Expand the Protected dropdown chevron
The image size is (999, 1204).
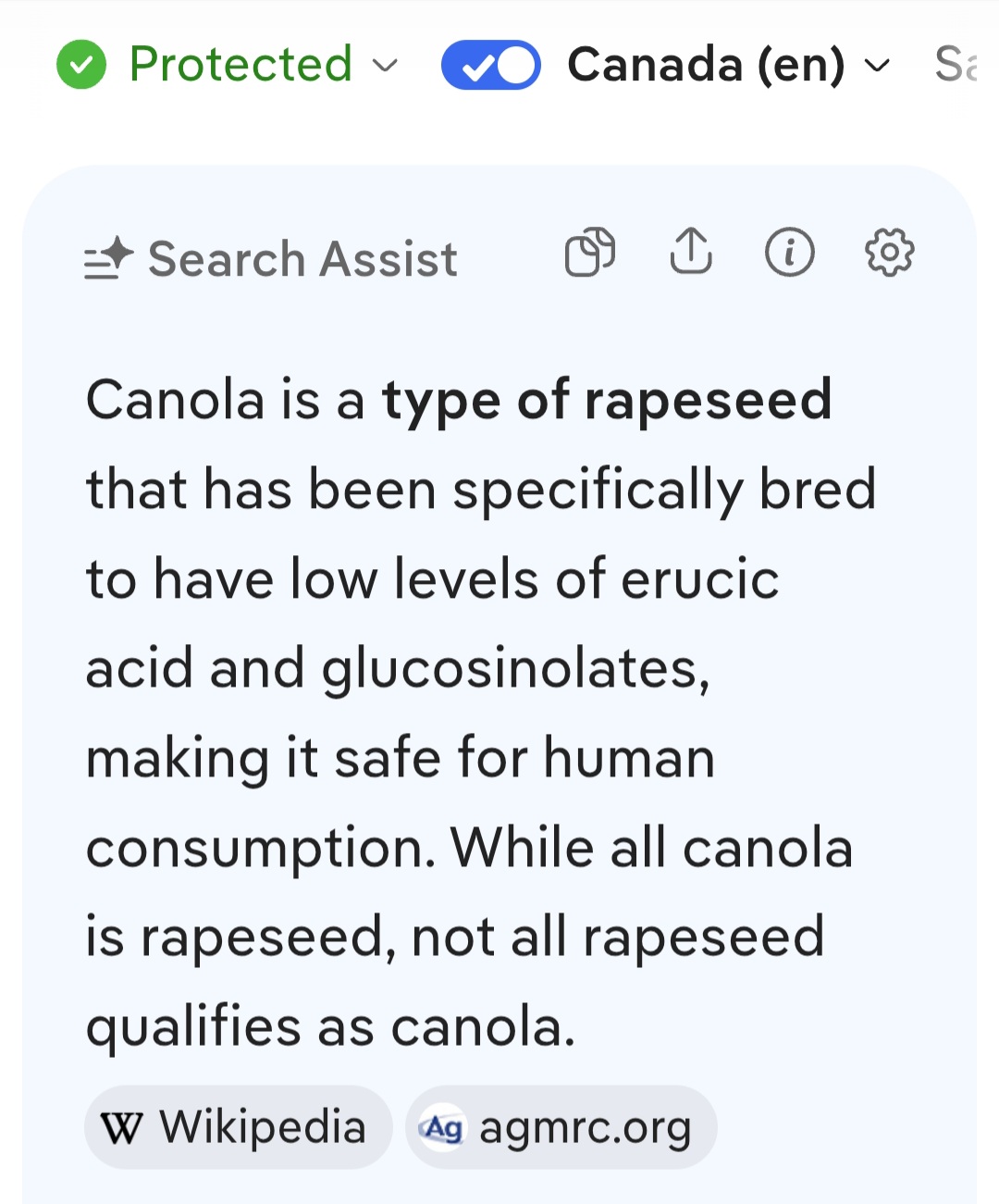click(385, 66)
